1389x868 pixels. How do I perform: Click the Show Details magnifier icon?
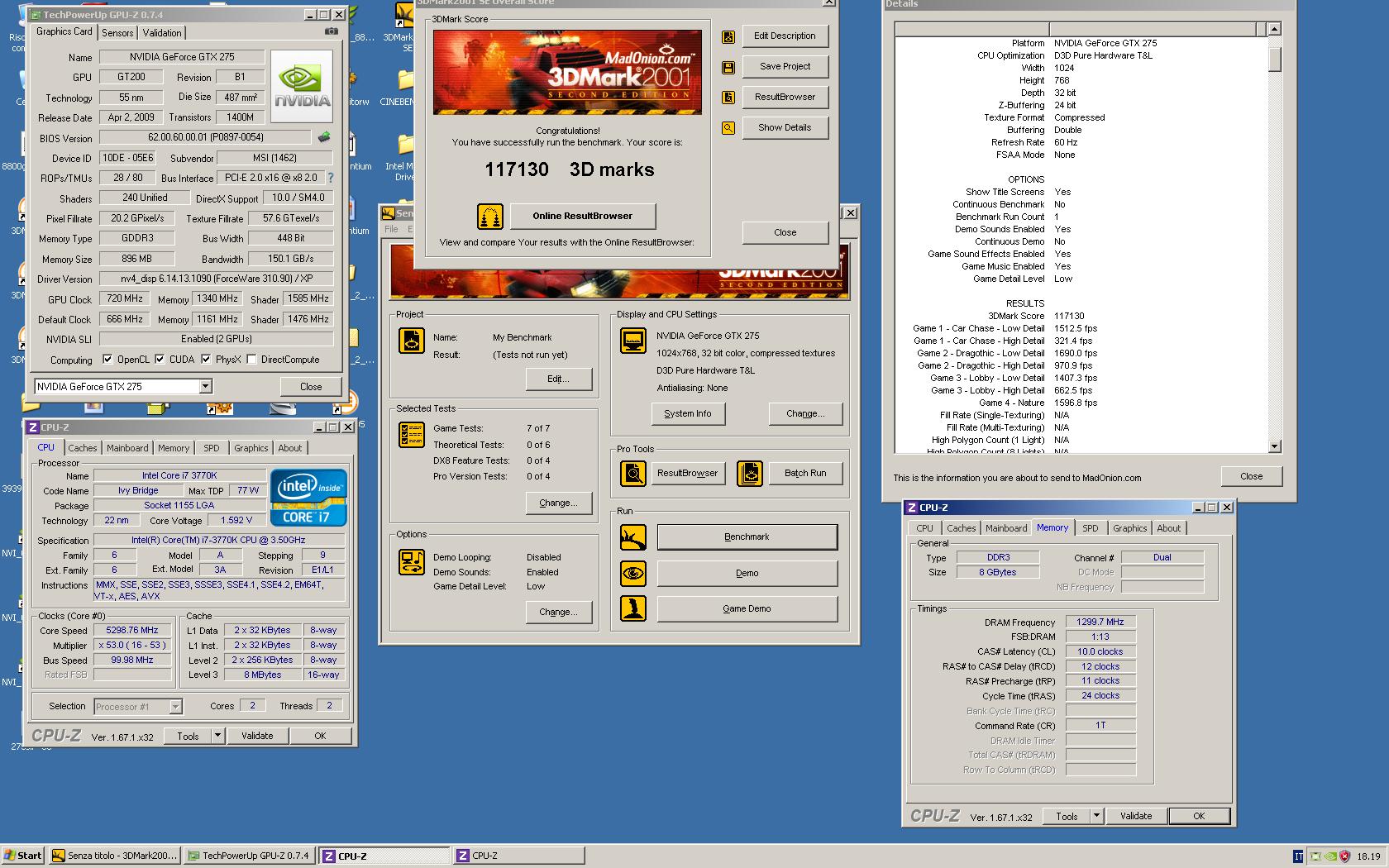click(728, 128)
